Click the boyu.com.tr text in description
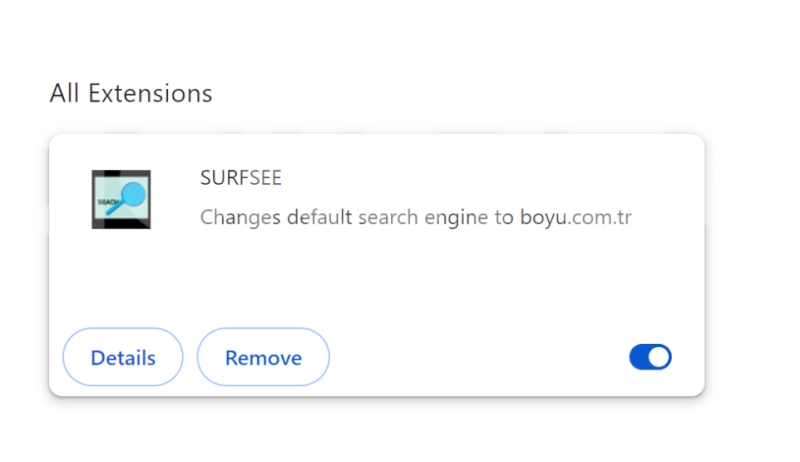The image size is (800, 462). [x=576, y=218]
